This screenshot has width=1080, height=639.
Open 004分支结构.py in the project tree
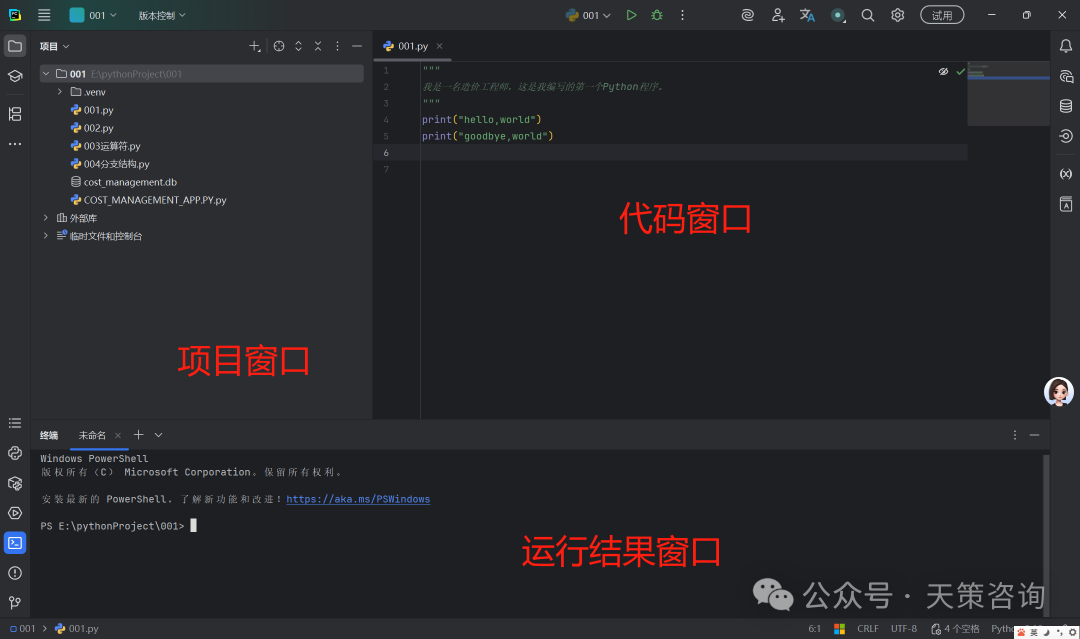[x=110, y=164]
